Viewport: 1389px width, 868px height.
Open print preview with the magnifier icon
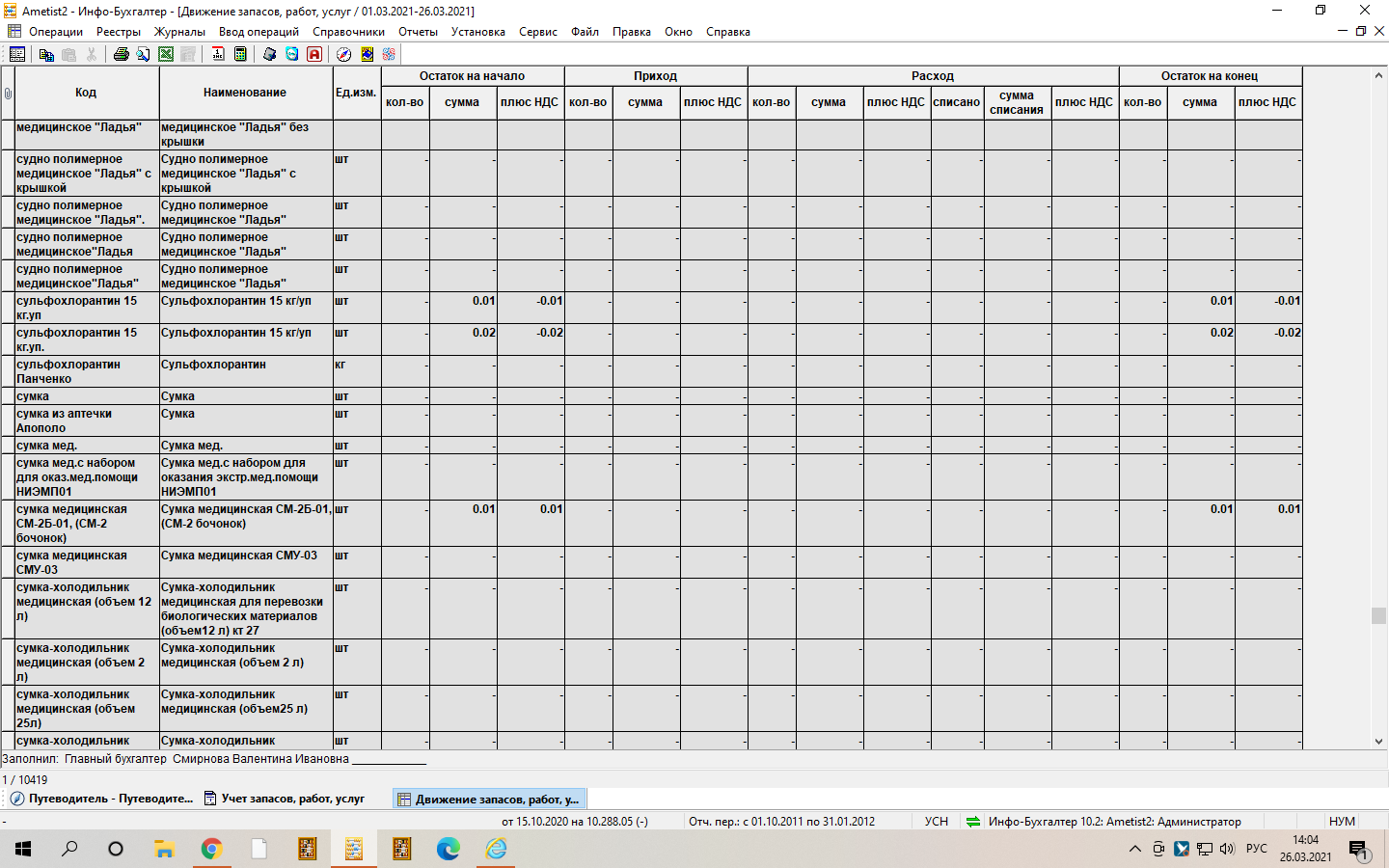[x=143, y=55]
